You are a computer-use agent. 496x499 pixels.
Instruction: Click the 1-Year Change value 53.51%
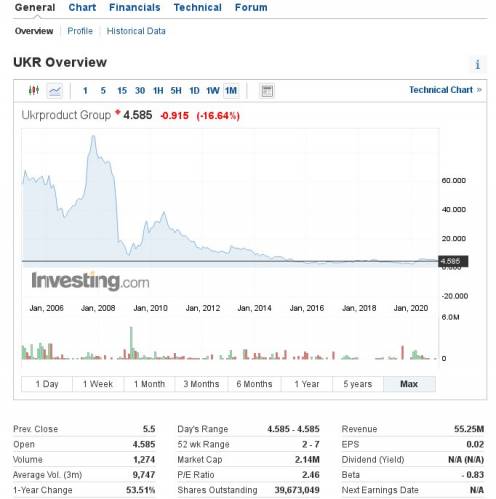click(140, 490)
